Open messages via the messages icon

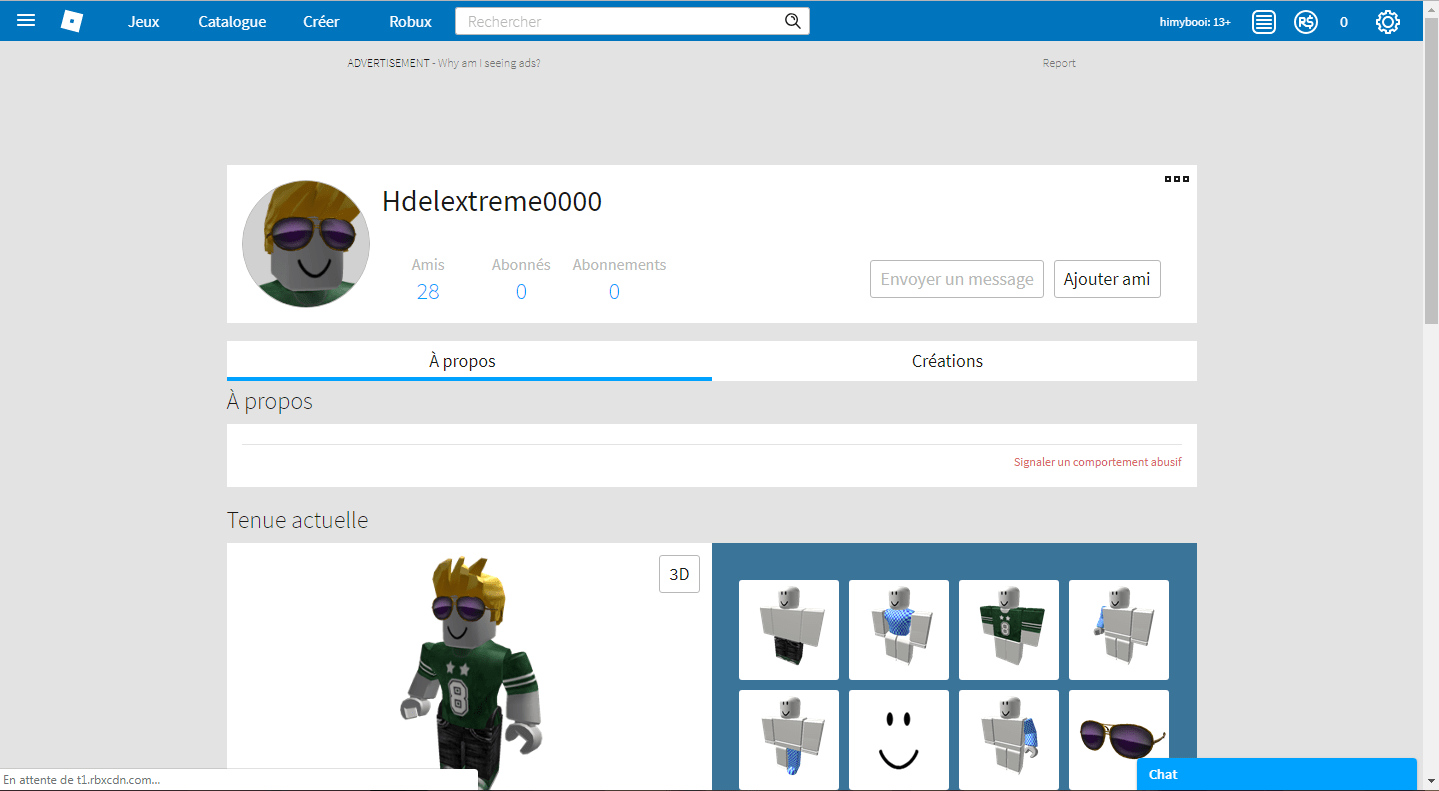[x=1262, y=20]
